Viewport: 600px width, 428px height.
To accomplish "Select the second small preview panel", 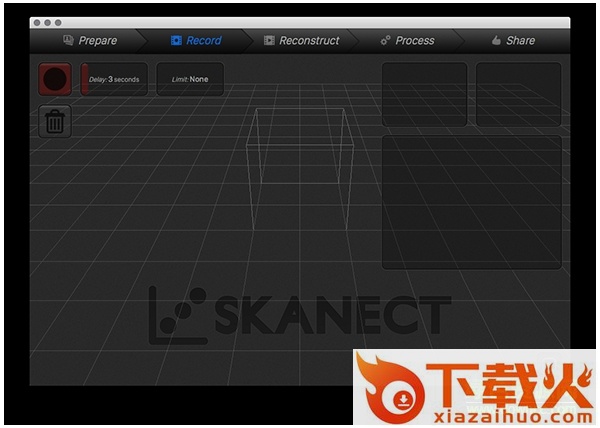I will (518, 94).
